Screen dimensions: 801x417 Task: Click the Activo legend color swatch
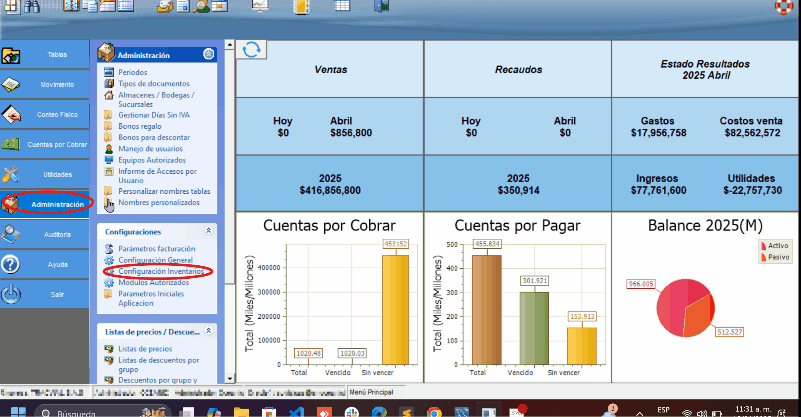pos(765,245)
